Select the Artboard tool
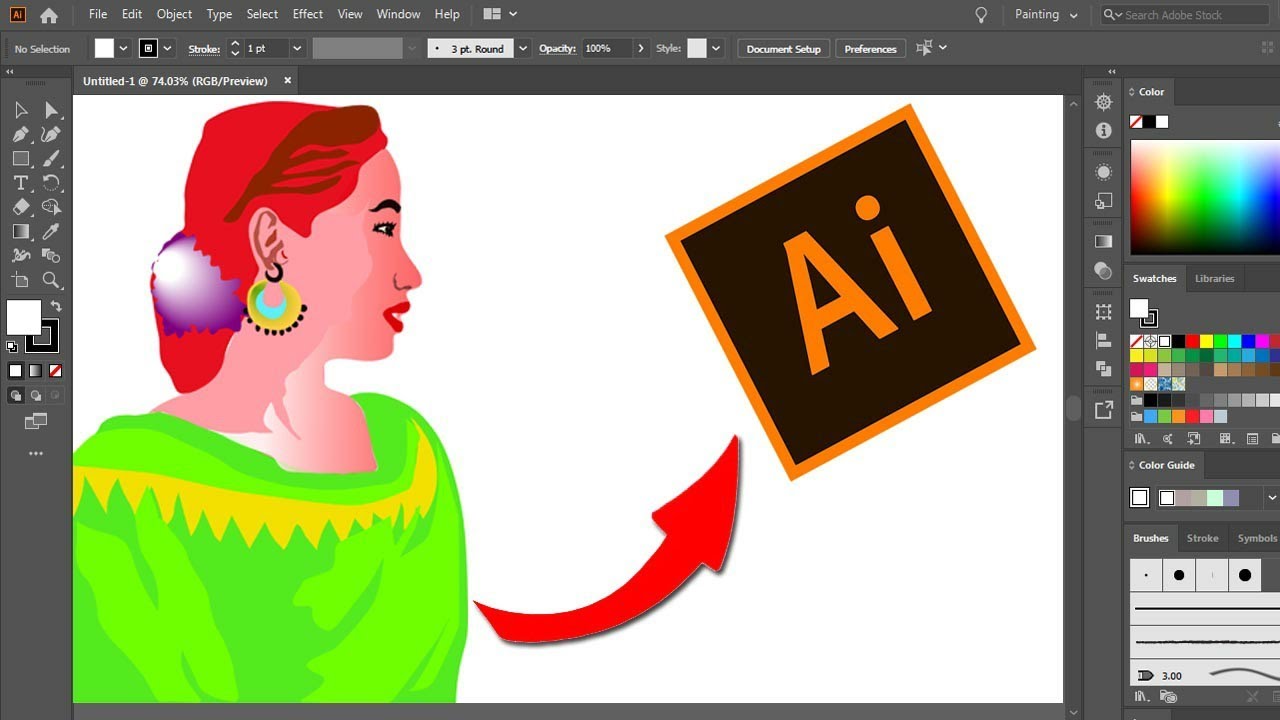1280x720 pixels. coord(21,280)
